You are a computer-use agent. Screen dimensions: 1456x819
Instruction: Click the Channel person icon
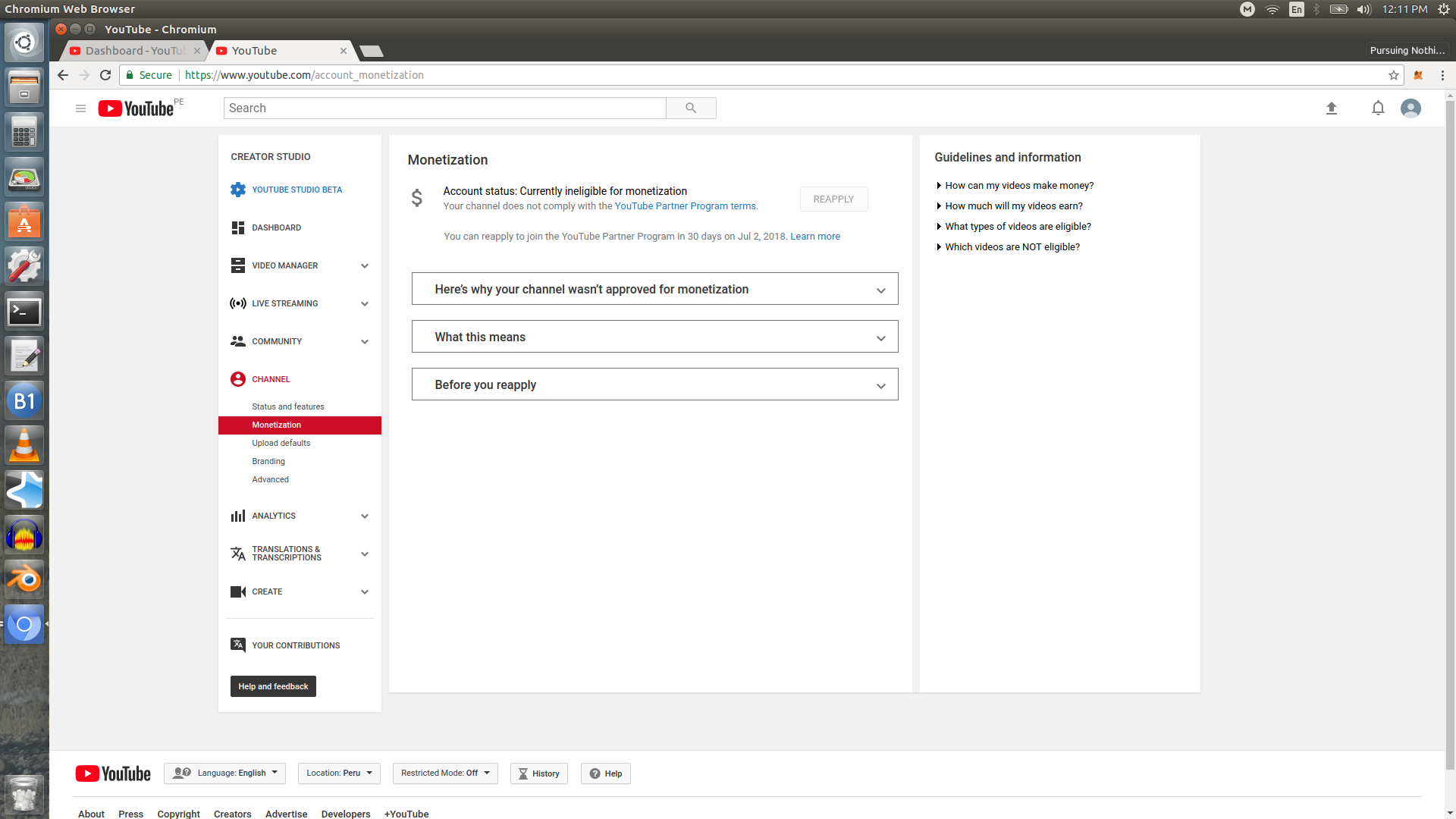point(238,379)
